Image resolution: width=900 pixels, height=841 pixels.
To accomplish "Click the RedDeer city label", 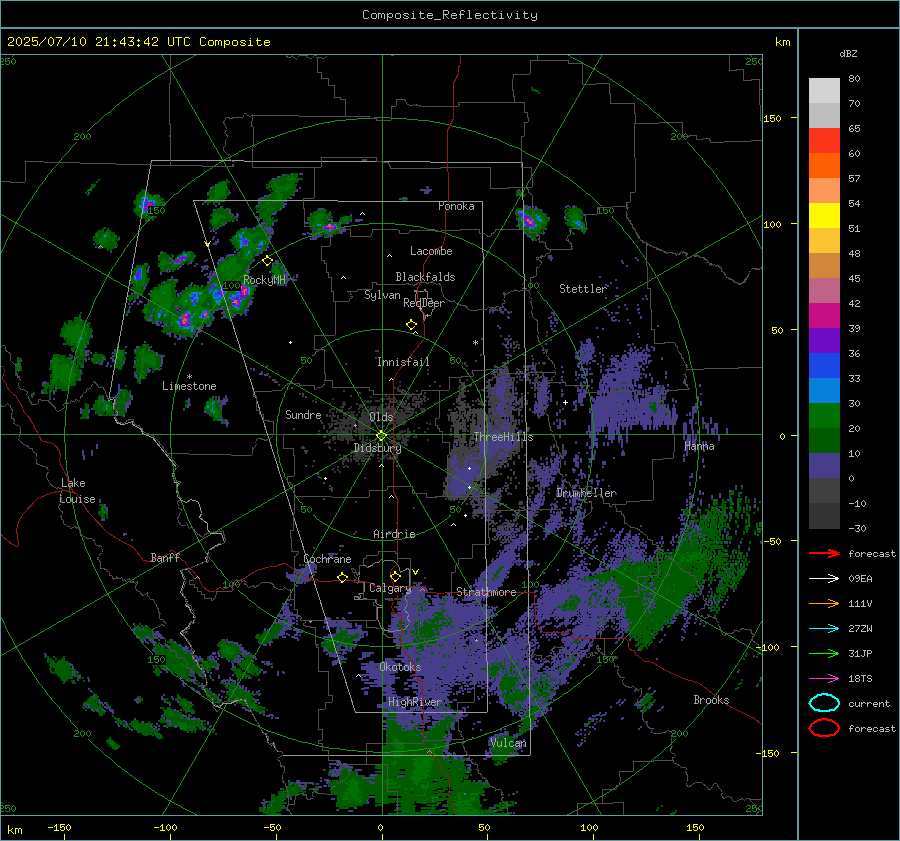I will coord(424,303).
